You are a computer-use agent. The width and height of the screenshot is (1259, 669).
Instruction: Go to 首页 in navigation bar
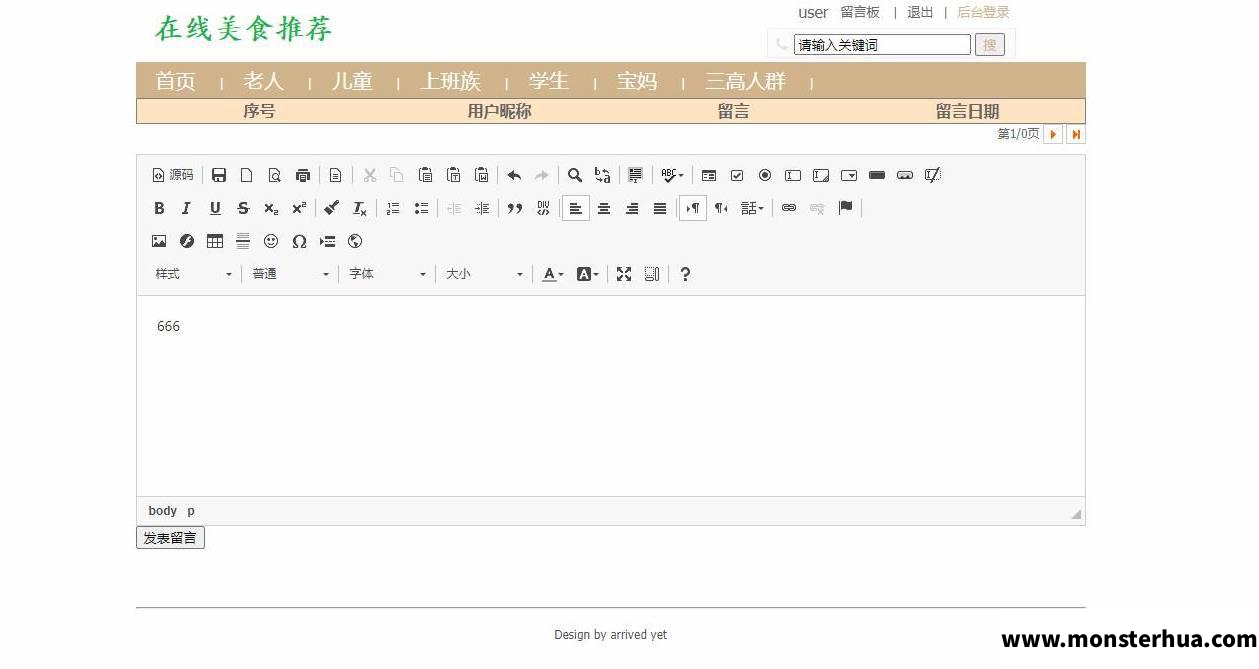pyautogui.click(x=176, y=82)
